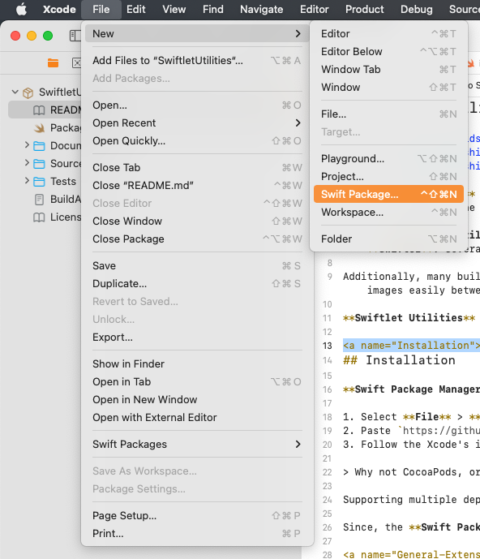Open the Find menu
The width and height of the screenshot is (480, 559).
[x=213, y=9]
